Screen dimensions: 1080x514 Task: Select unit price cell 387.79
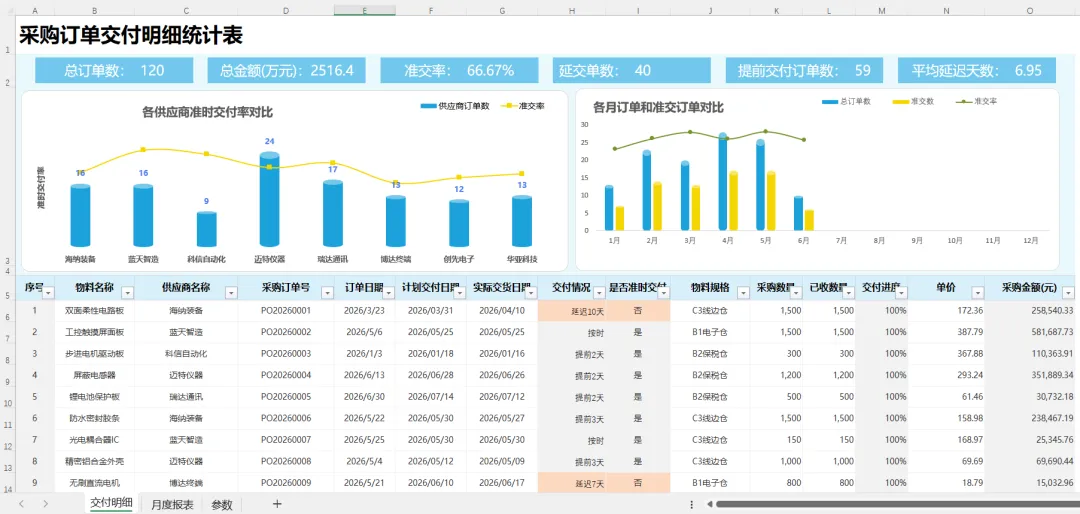(946, 332)
